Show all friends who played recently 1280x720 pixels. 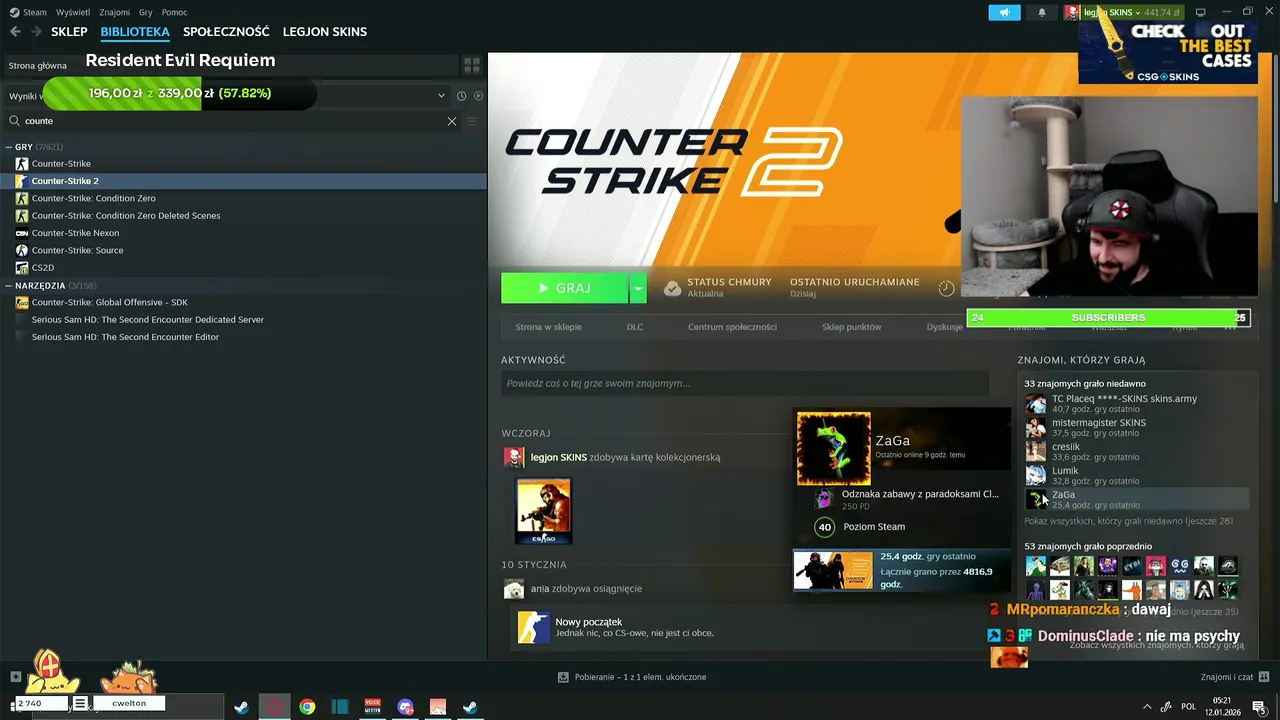click(x=1128, y=522)
